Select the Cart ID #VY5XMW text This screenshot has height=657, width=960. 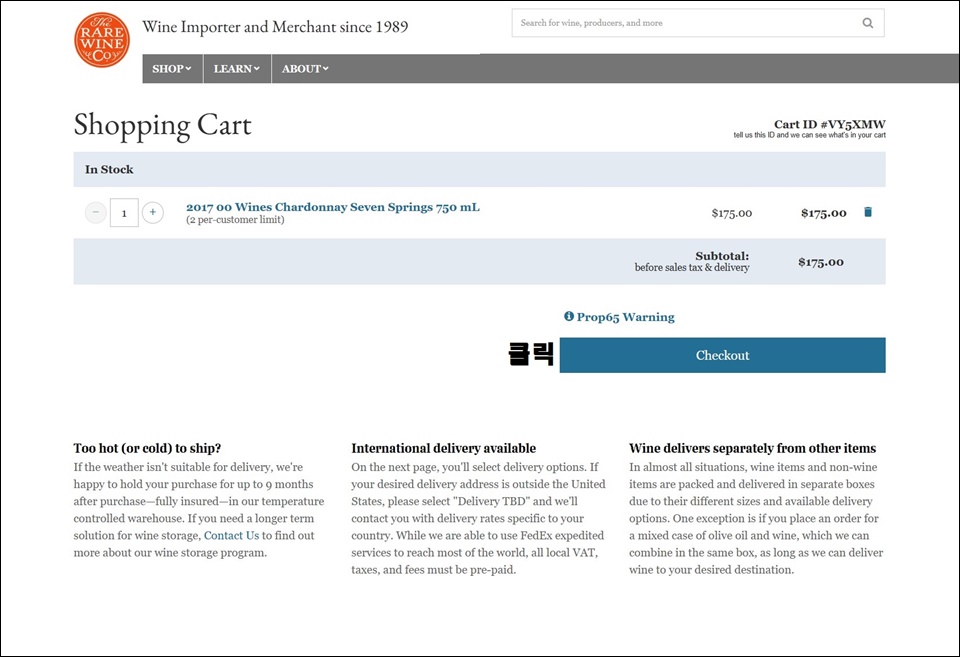(830, 124)
